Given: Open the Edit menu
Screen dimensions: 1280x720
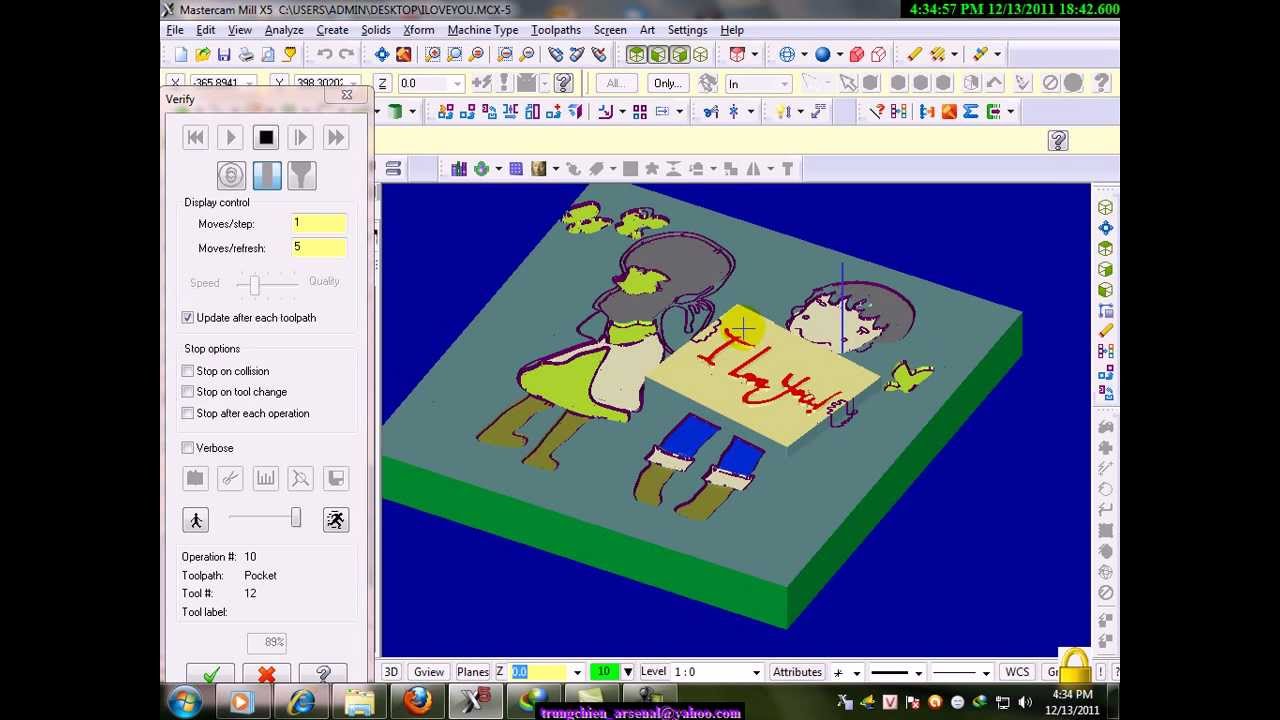Looking at the screenshot, I should click(206, 30).
